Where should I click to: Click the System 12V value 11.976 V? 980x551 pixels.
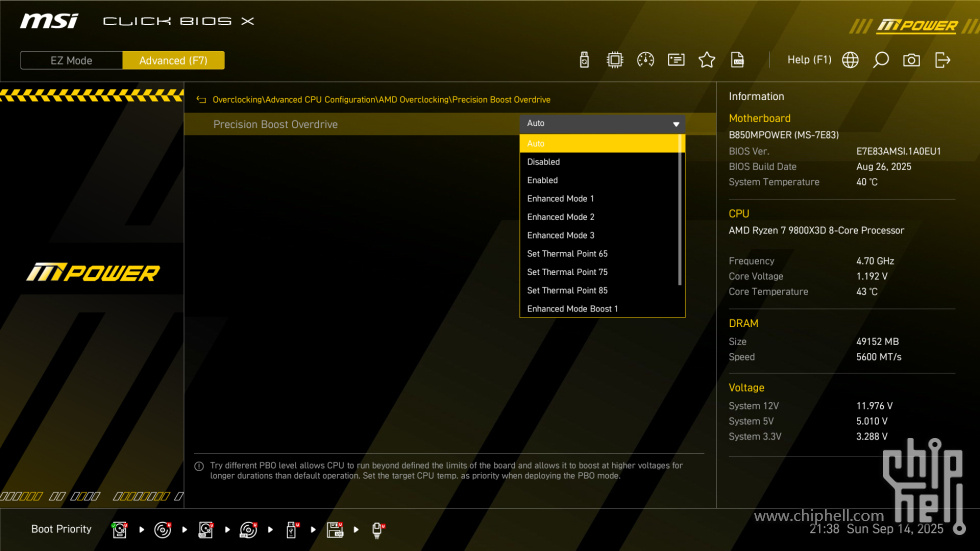tap(874, 406)
